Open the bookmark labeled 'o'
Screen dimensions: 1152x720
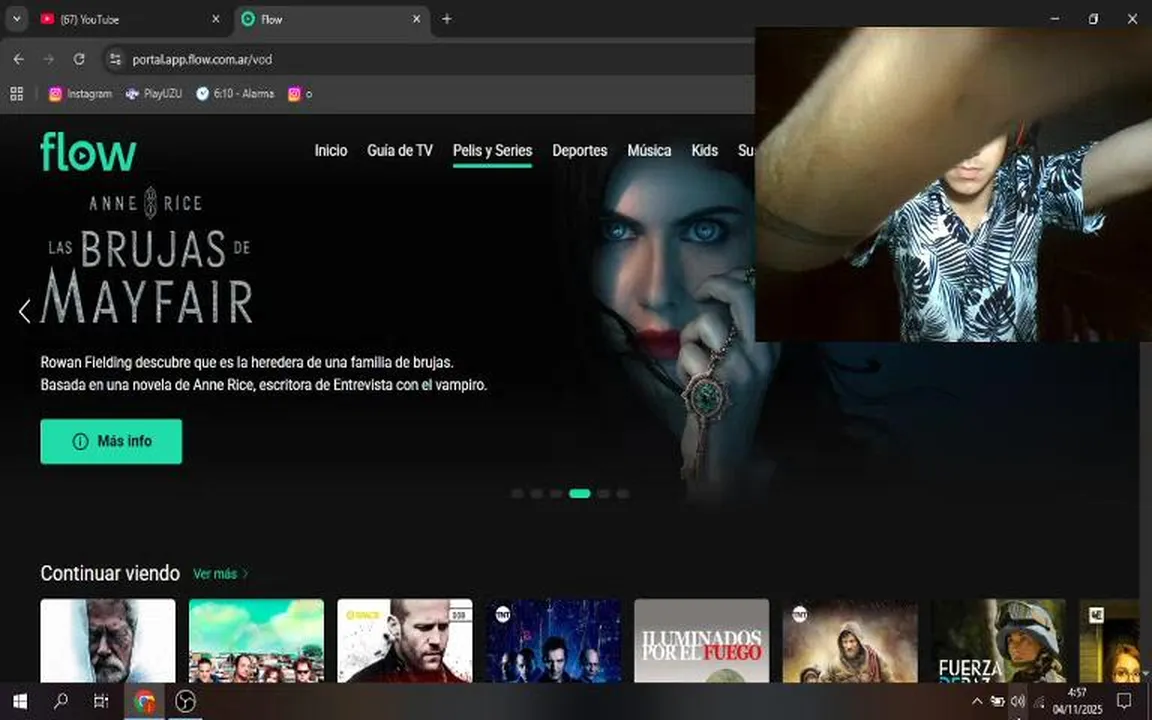pos(300,93)
